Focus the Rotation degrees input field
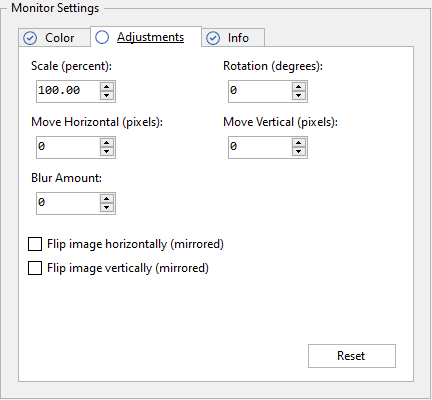The width and height of the screenshot is (432, 400). [x=260, y=91]
